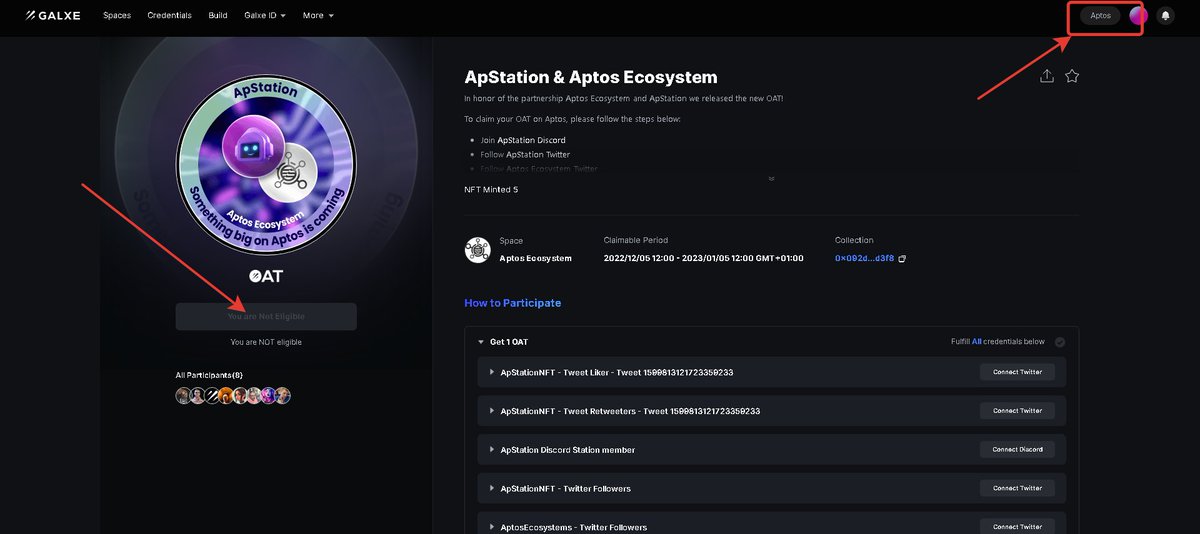Image resolution: width=1200 pixels, height=534 pixels.
Task: Collapse the Get 1 OAT section
Action: point(481,342)
